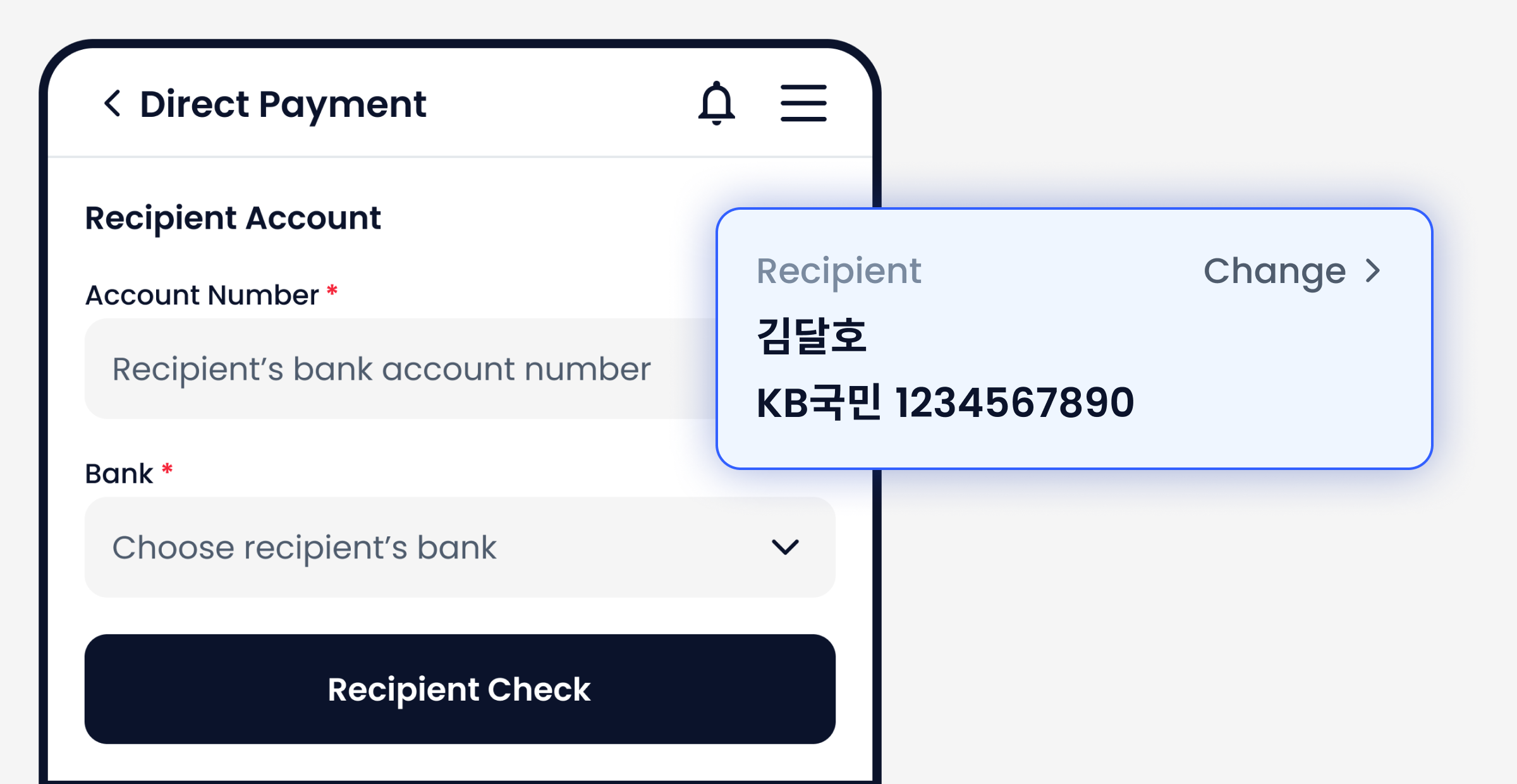Click the Account Number label

(202, 295)
